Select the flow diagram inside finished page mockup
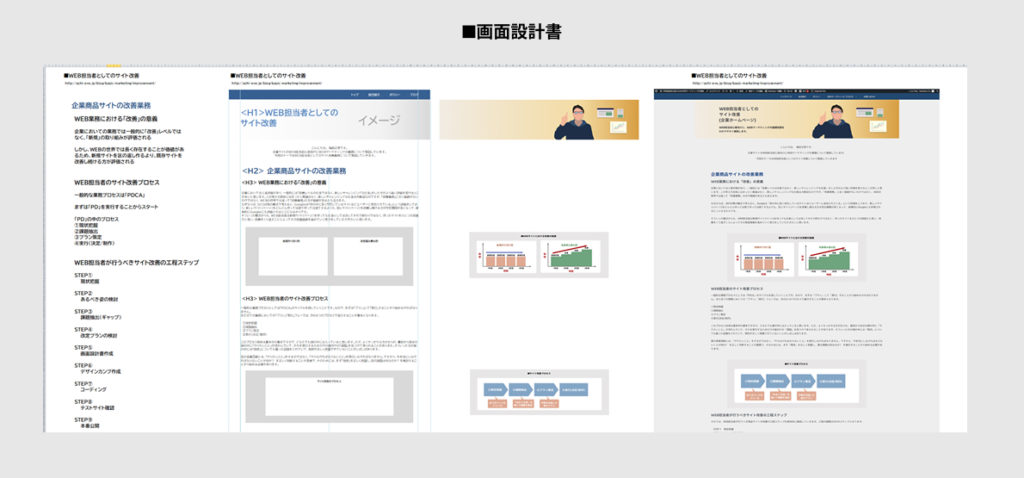Image resolution: width=1024 pixels, height=478 pixels. (x=796, y=384)
